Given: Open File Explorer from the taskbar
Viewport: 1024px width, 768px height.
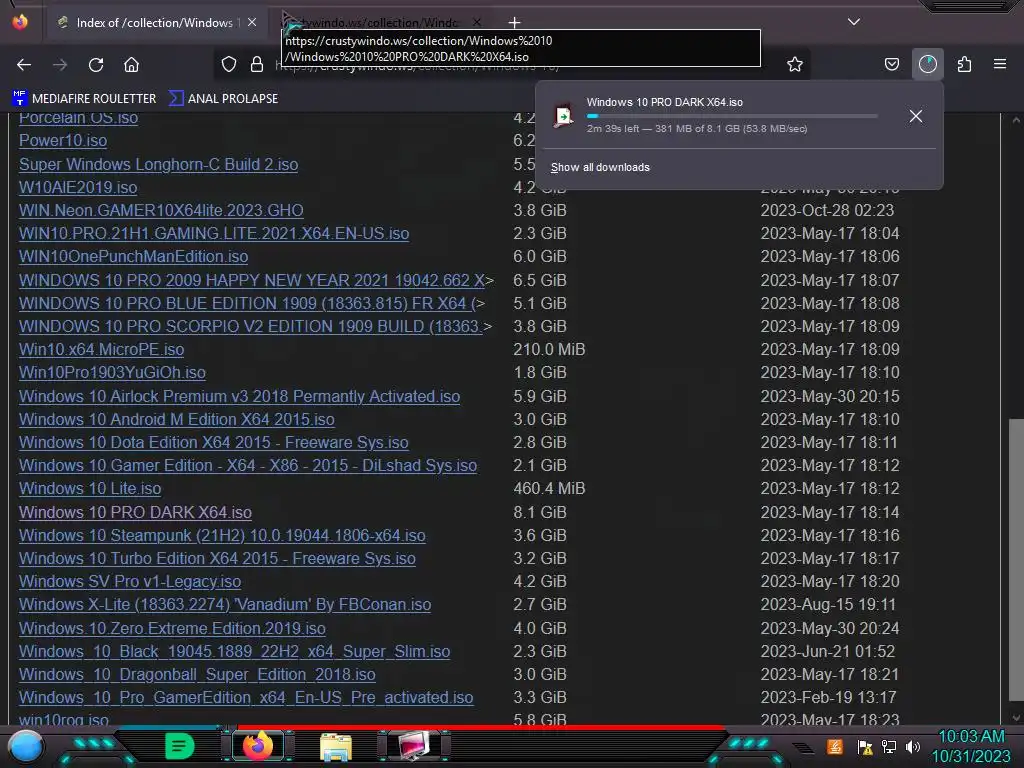Looking at the screenshot, I should [x=336, y=746].
